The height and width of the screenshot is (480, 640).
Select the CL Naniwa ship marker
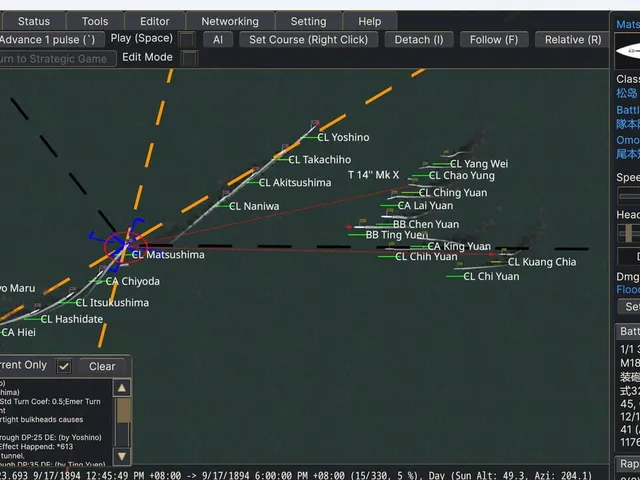[x=254, y=206]
